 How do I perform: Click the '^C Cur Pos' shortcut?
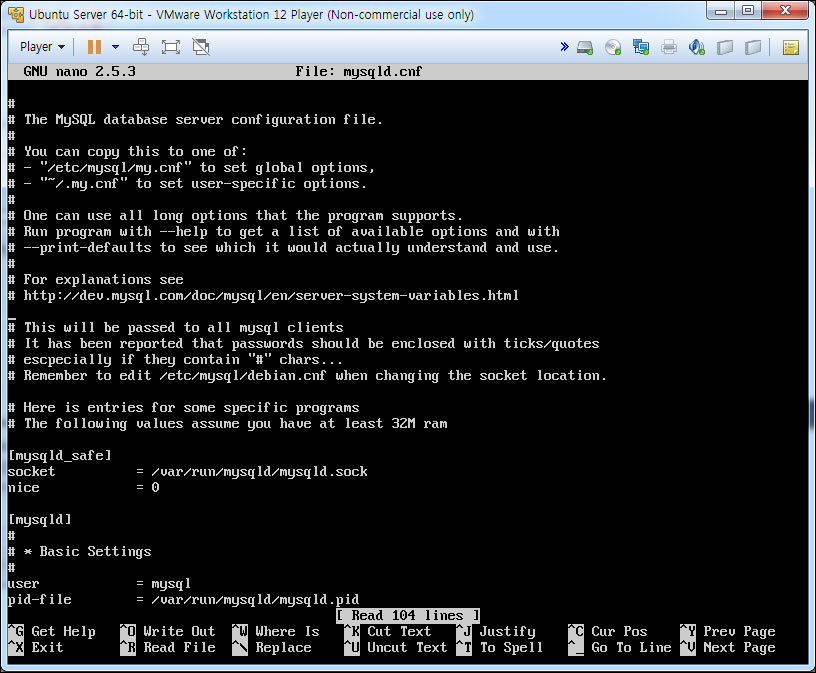(x=607, y=631)
